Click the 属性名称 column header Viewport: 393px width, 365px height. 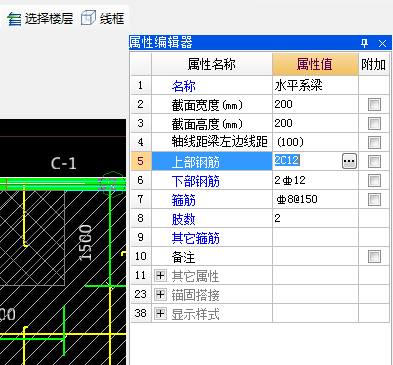212,64
